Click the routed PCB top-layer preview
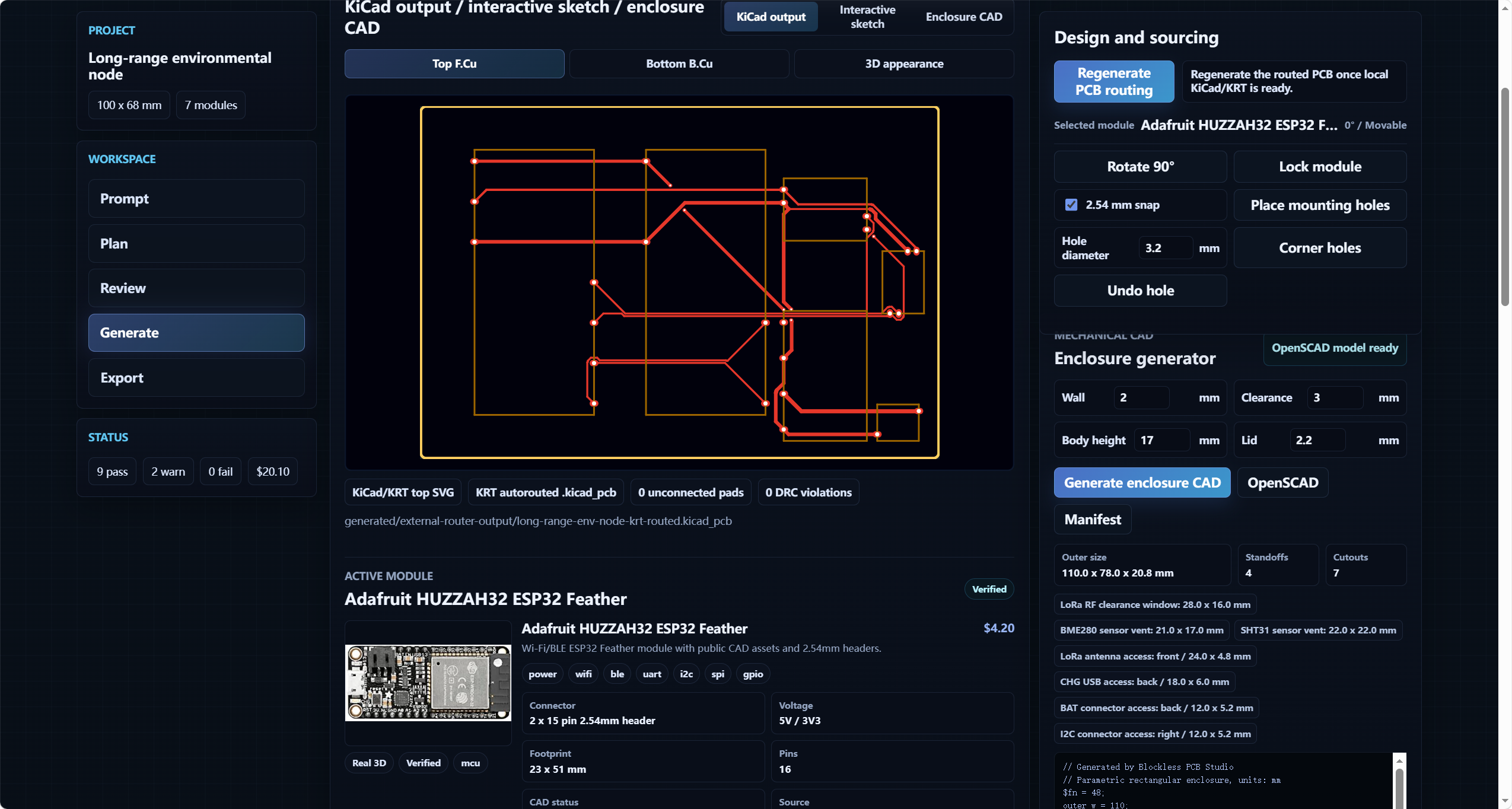This screenshot has height=809, width=1512. (x=679, y=282)
